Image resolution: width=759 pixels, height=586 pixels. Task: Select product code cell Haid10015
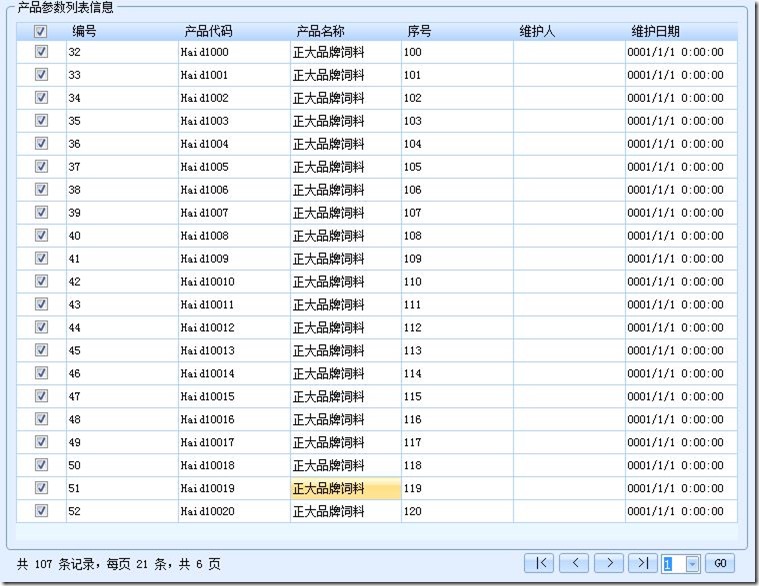coord(234,396)
